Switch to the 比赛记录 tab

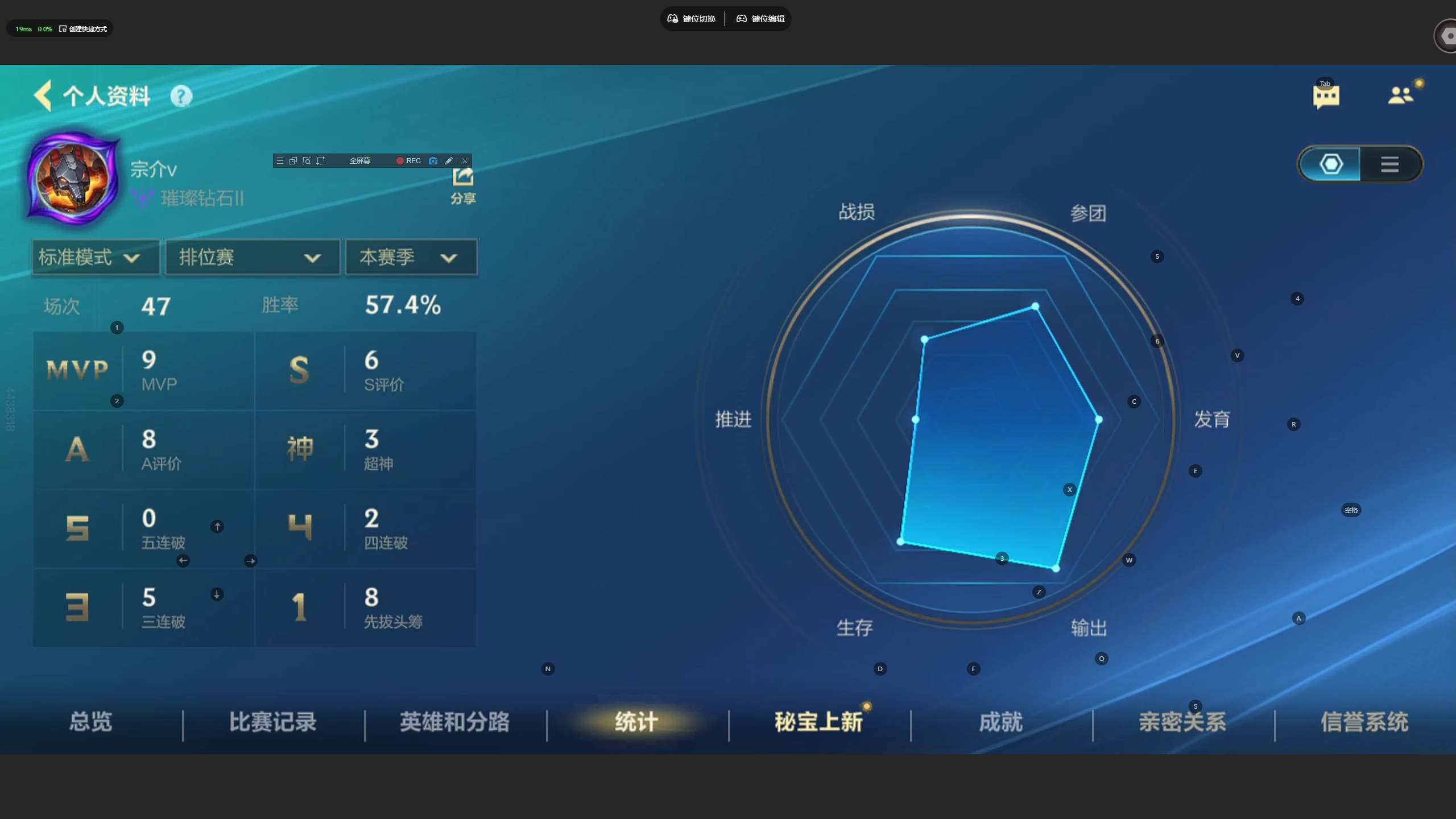(272, 722)
